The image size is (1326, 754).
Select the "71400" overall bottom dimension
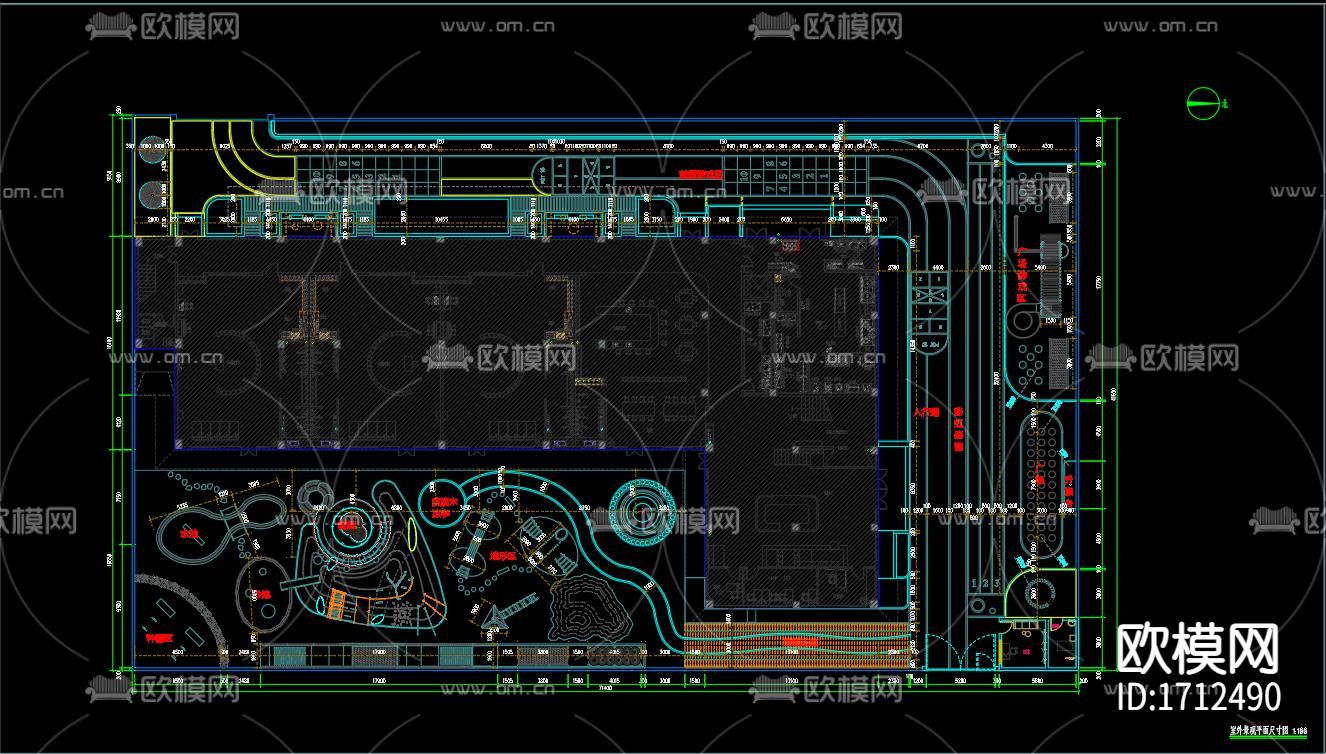pyautogui.click(x=606, y=689)
